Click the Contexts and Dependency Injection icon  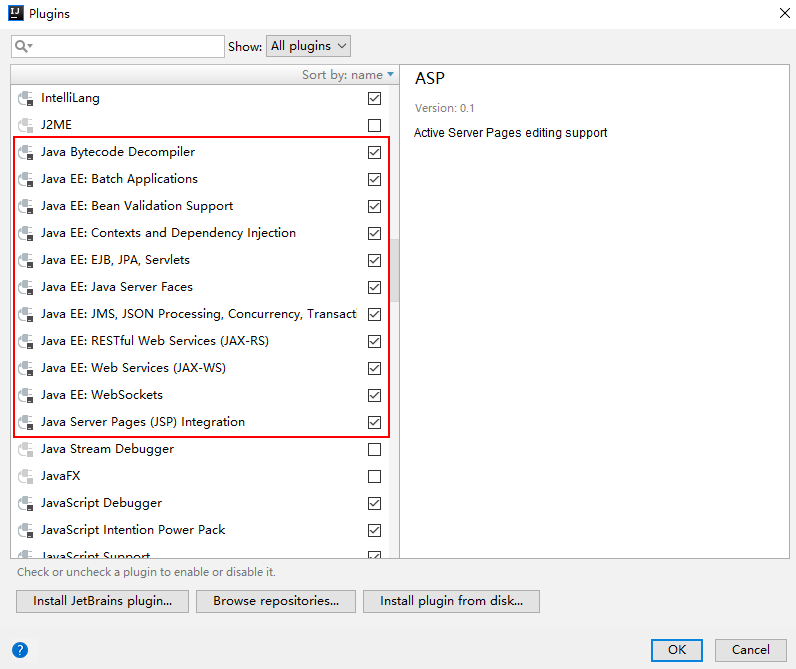25,233
